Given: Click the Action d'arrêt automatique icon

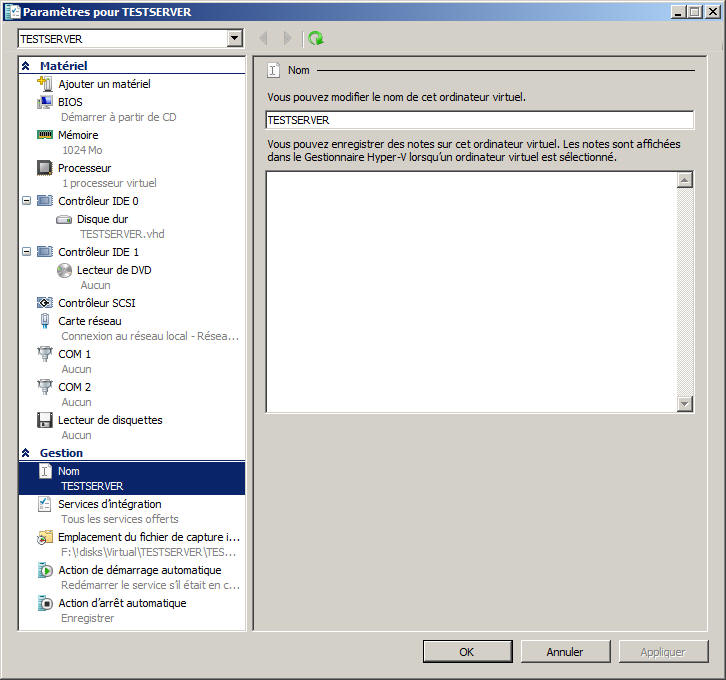Looking at the screenshot, I should pyautogui.click(x=44, y=603).
